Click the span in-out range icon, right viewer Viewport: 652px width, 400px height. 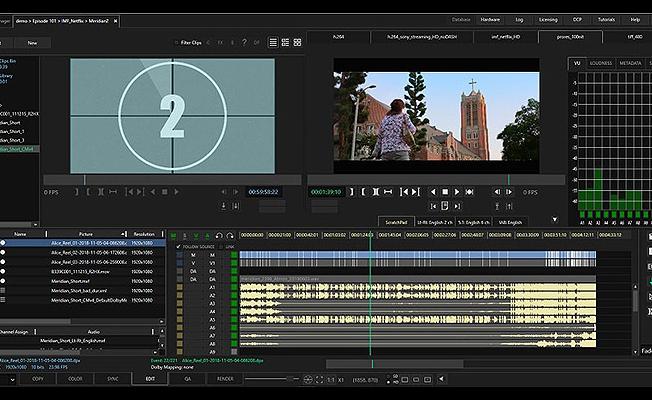coord(388,192)
